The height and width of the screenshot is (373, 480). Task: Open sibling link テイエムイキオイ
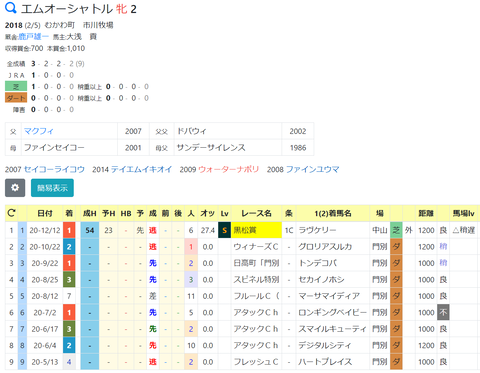141,169
